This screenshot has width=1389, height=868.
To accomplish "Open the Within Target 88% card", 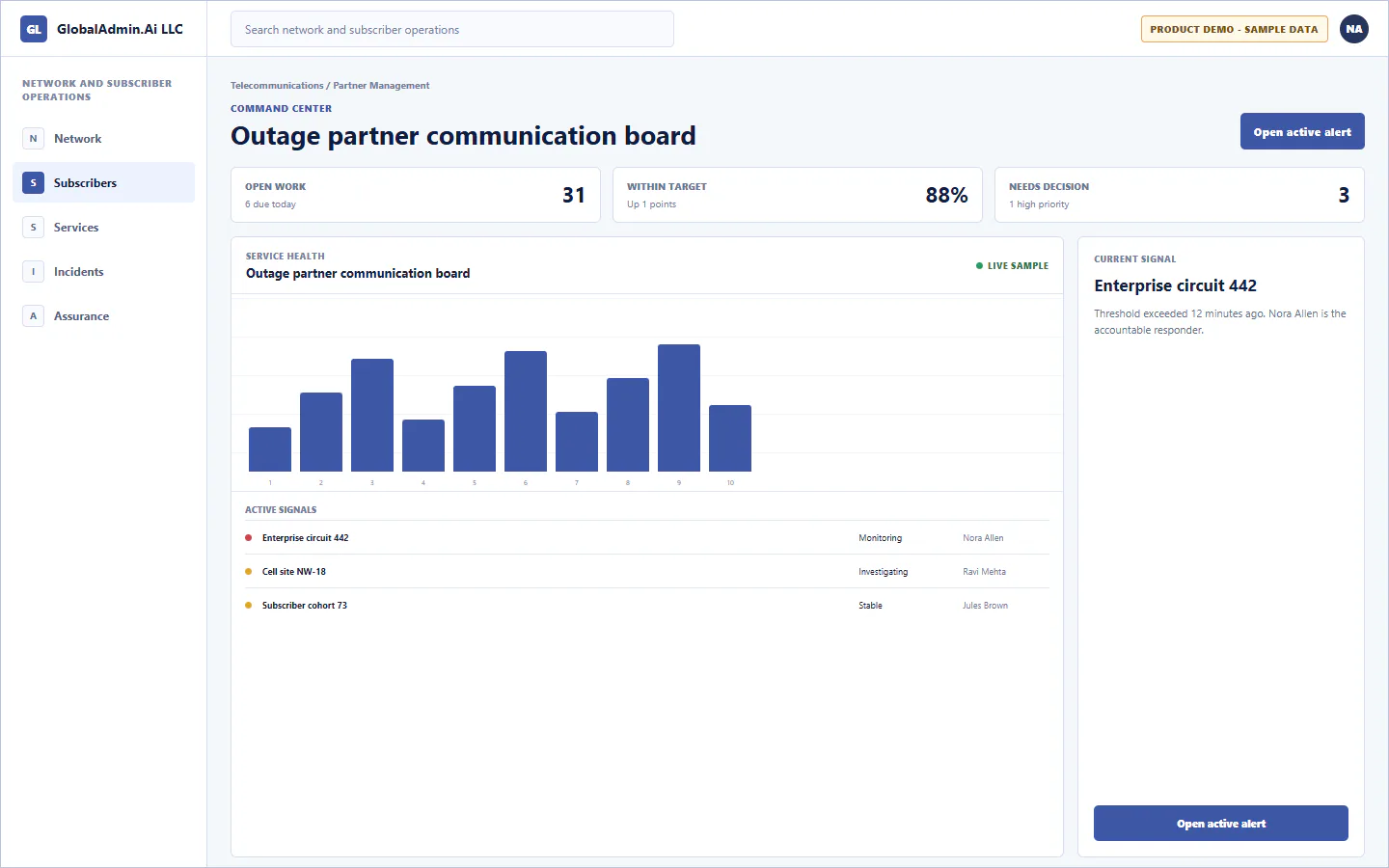I will [798, 195].
